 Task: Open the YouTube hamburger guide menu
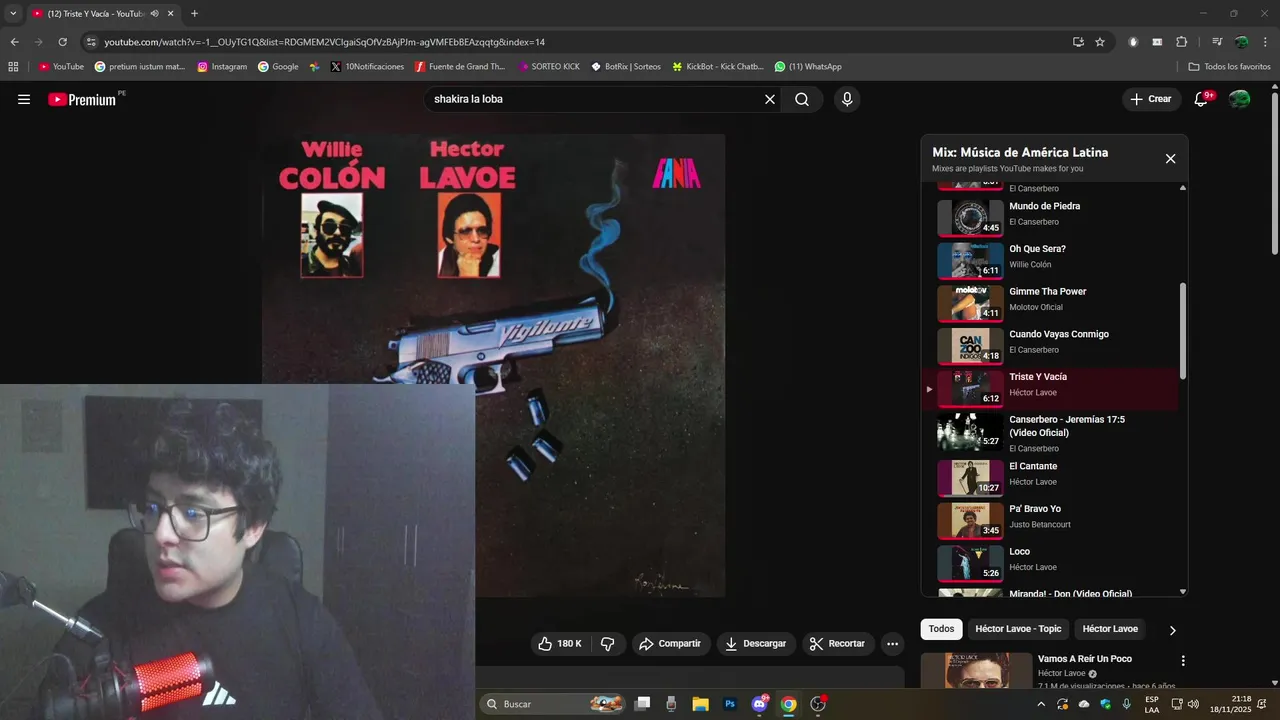point(24,99)
